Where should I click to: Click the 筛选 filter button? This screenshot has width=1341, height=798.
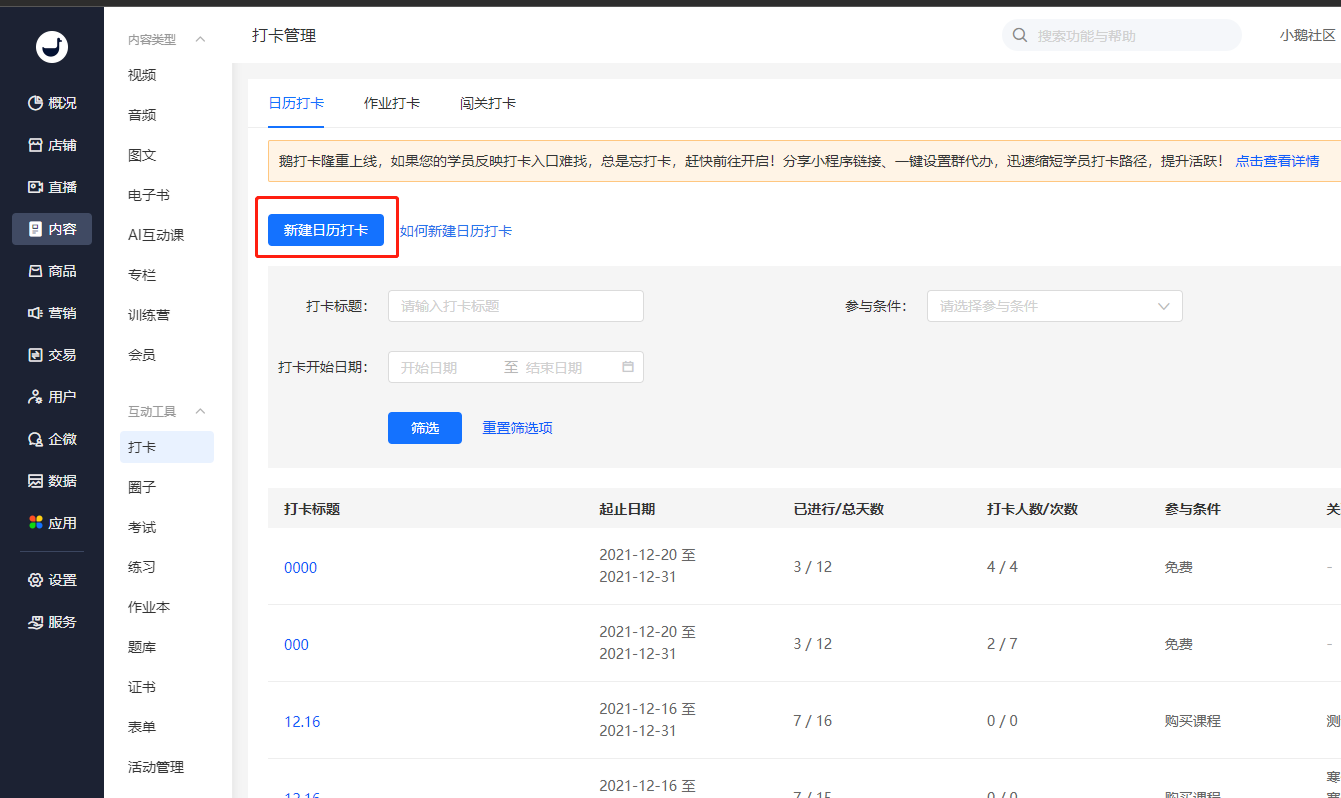click(x=425, y=428)
